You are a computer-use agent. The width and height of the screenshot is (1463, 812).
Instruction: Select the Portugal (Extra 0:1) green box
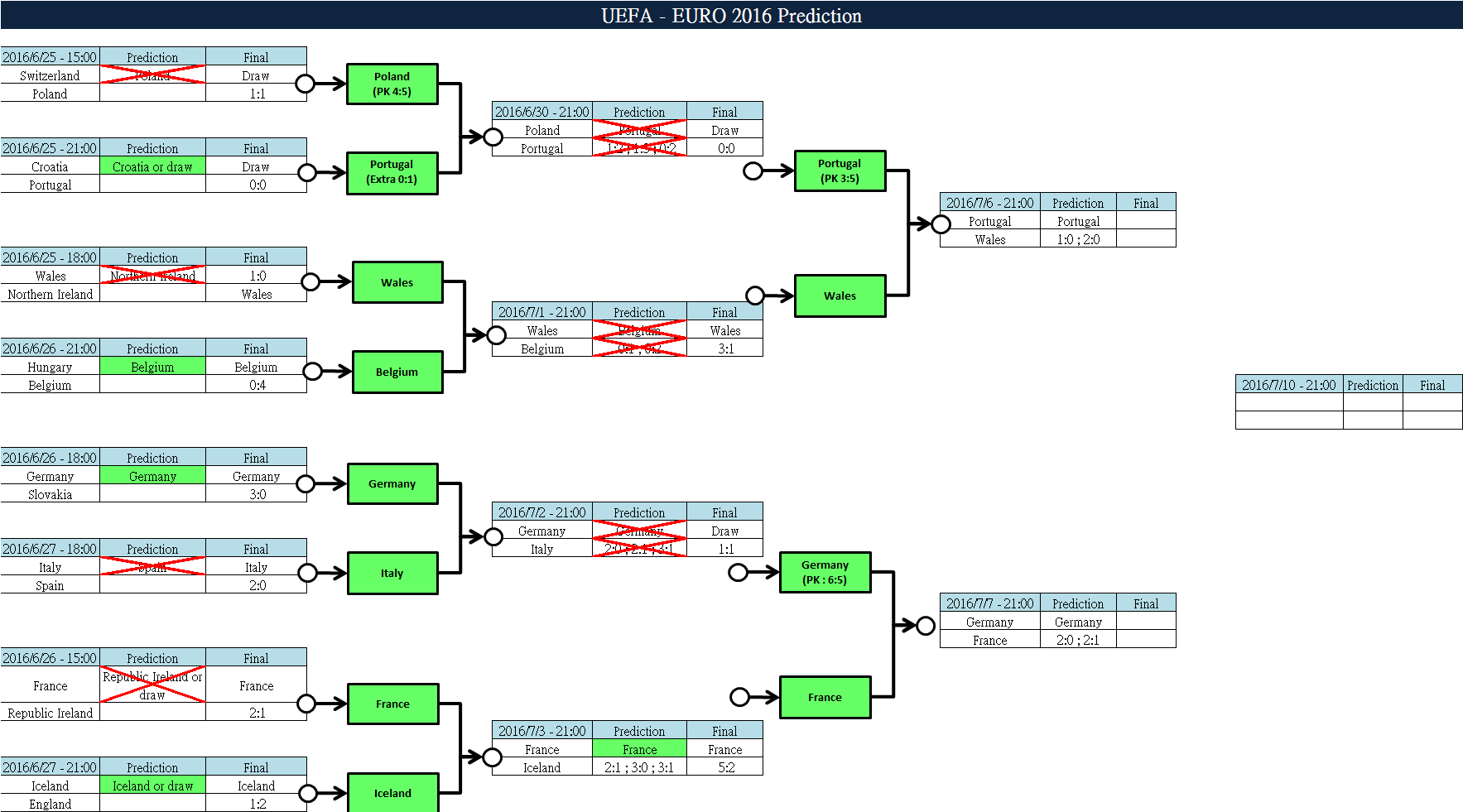pyautogui.click(x=392, y=172)
